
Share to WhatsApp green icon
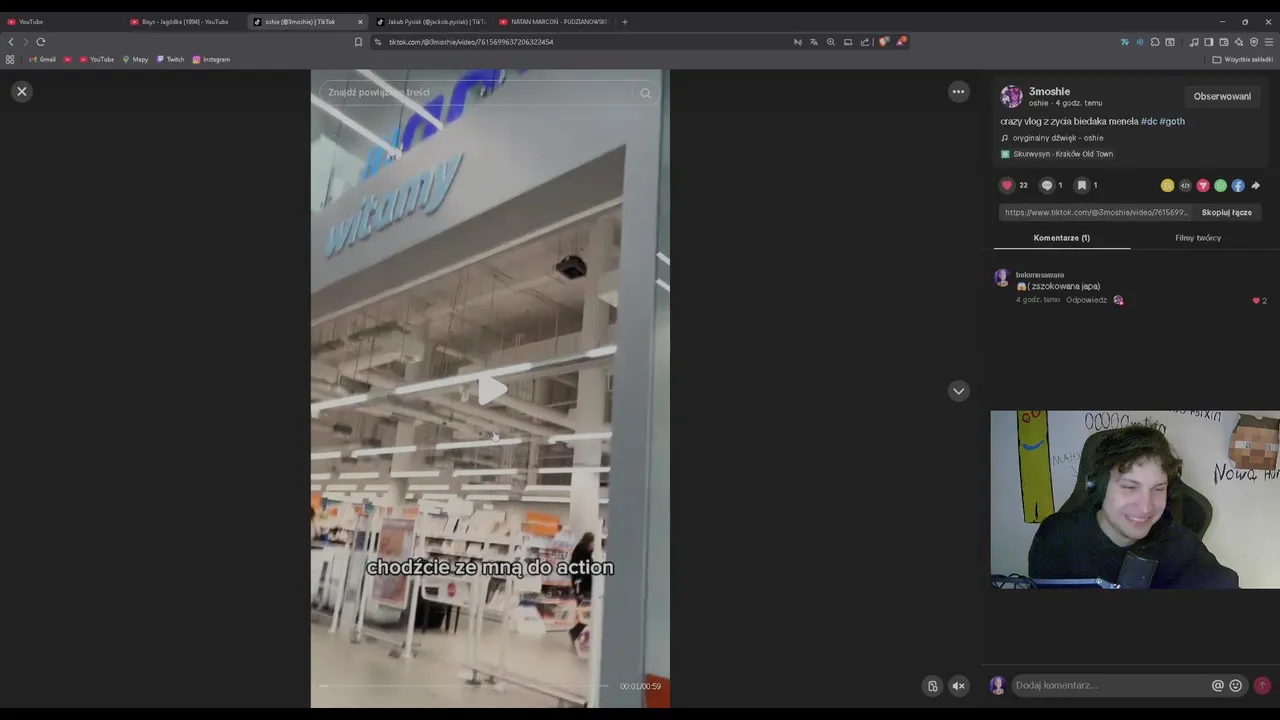(x=1220, y=185)
